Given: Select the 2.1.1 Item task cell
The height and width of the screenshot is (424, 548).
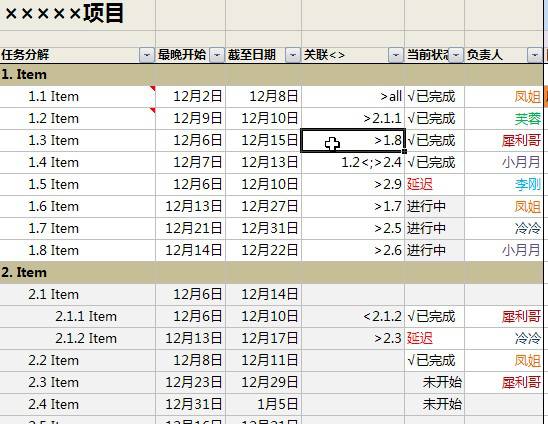Looking at the screenshot, I should tap(78, 317).
